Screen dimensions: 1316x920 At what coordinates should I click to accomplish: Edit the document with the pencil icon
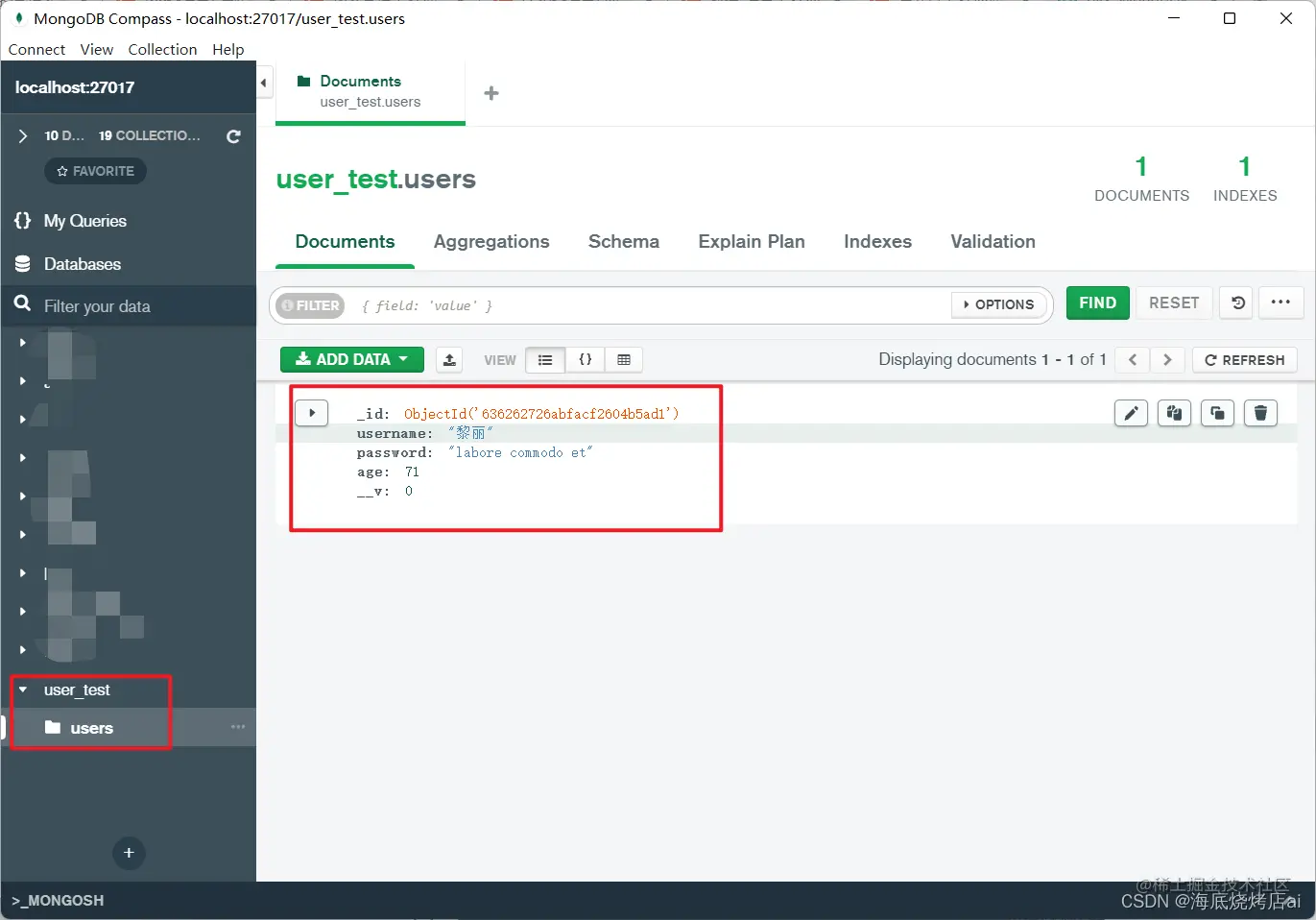(x=1131, y=412)
